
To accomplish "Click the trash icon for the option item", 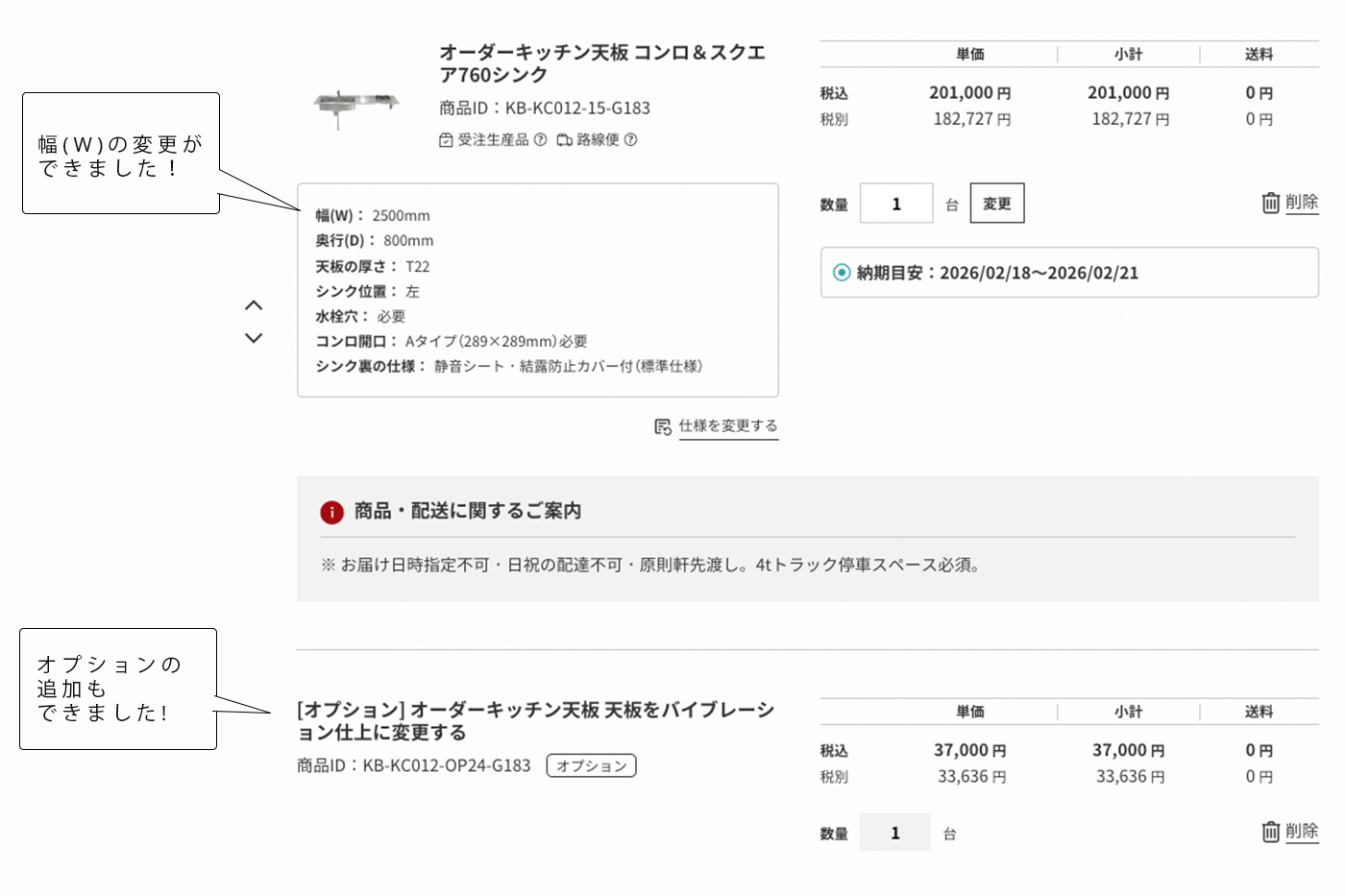I will pyautogui.click(x=1270, y=832).
